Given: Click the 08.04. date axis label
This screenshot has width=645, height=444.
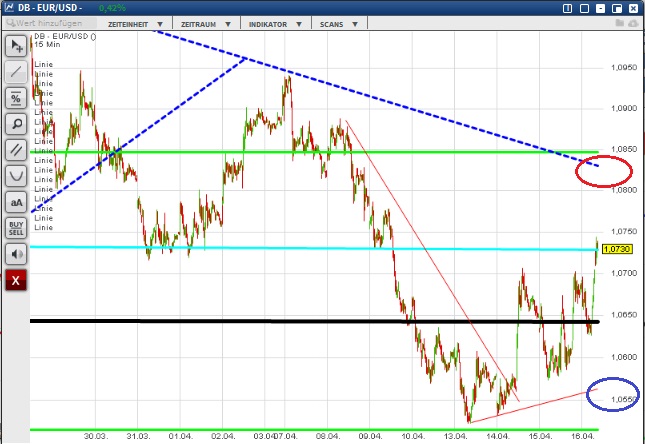Looking at the screenshot, I should coord(328,436).
